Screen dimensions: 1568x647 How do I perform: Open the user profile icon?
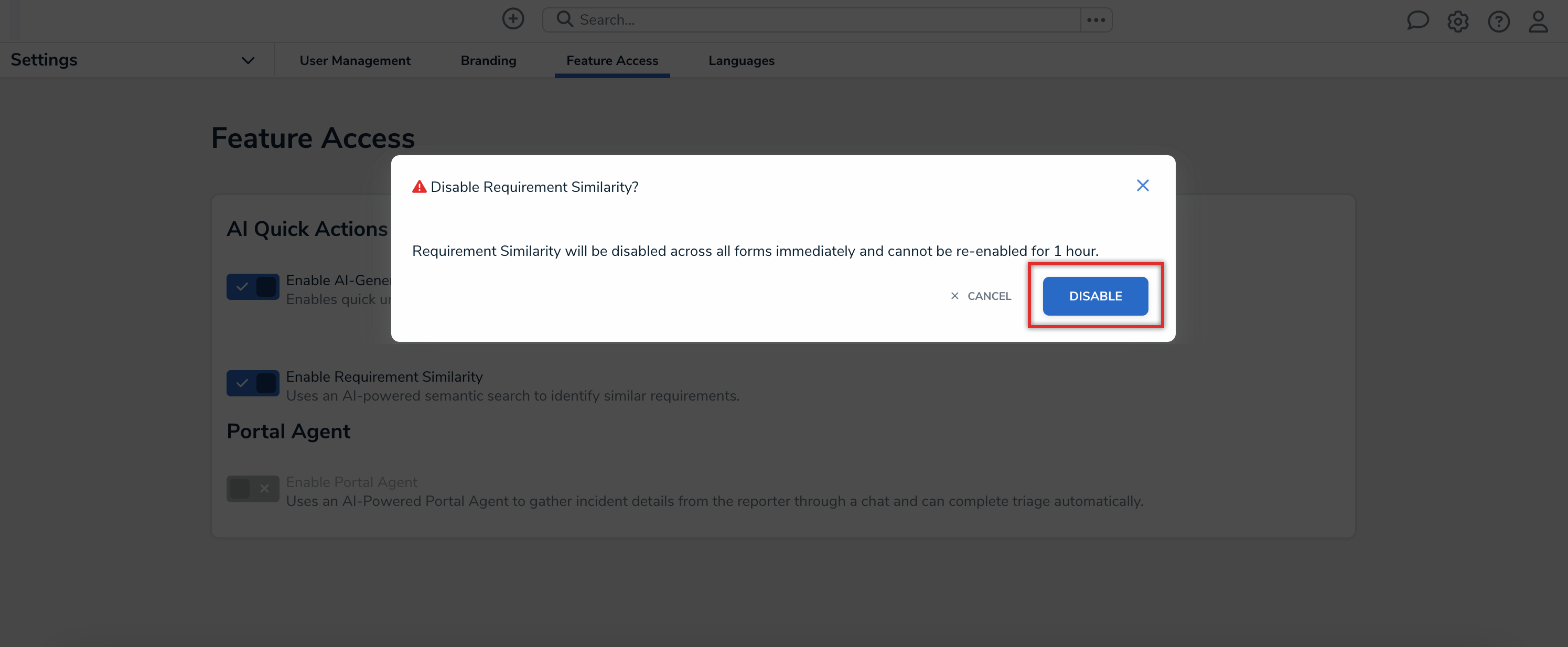(1538, 22)
